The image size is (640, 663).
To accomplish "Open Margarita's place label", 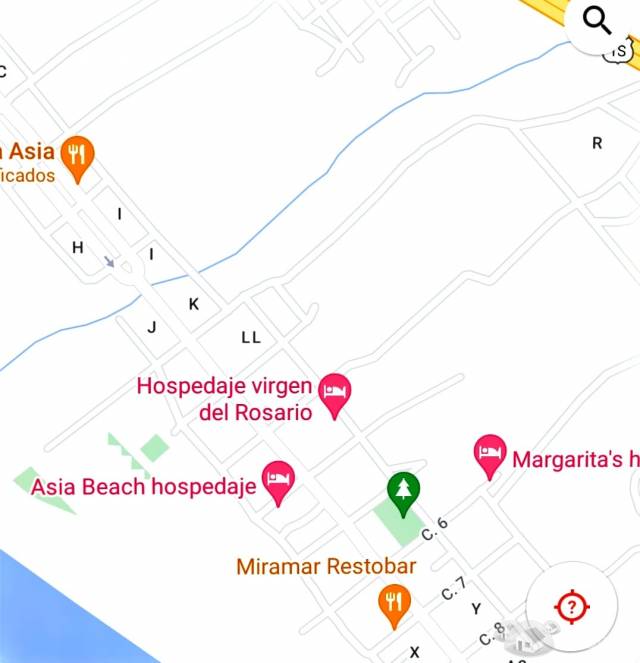I will [x=575, y=460].
